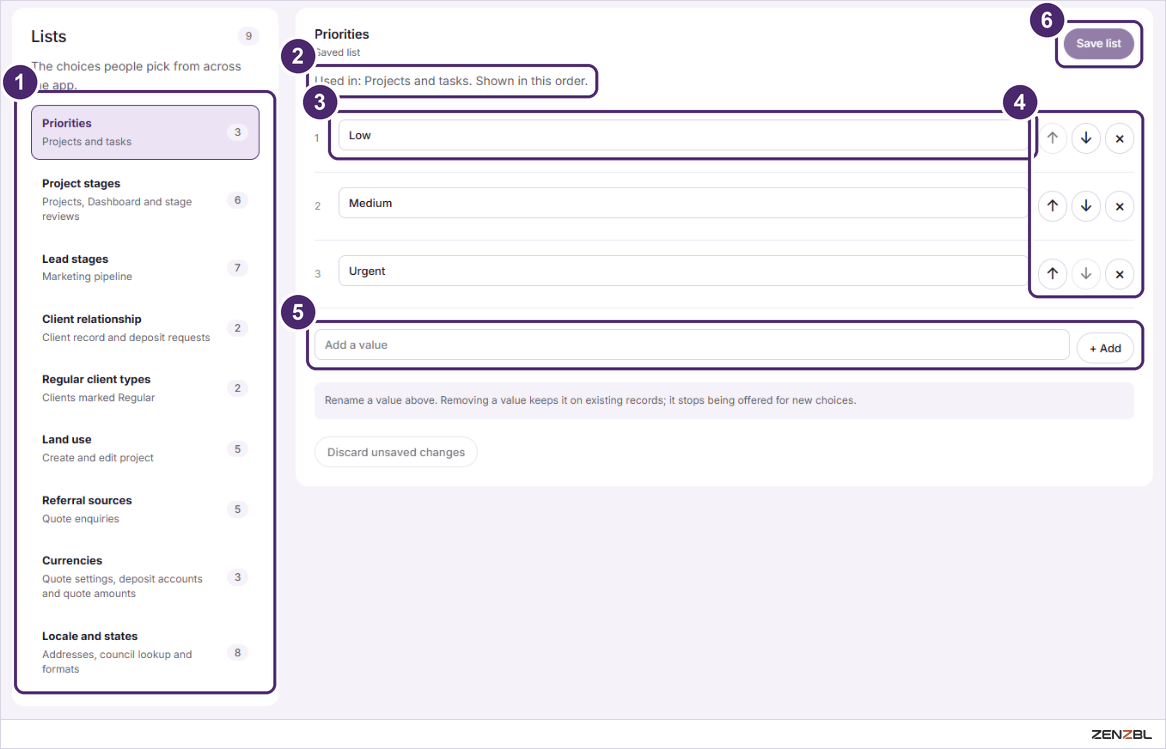Viewport: 1166px width, 749px height.
Task: Remove the Urgent value
Action: 1119,274
